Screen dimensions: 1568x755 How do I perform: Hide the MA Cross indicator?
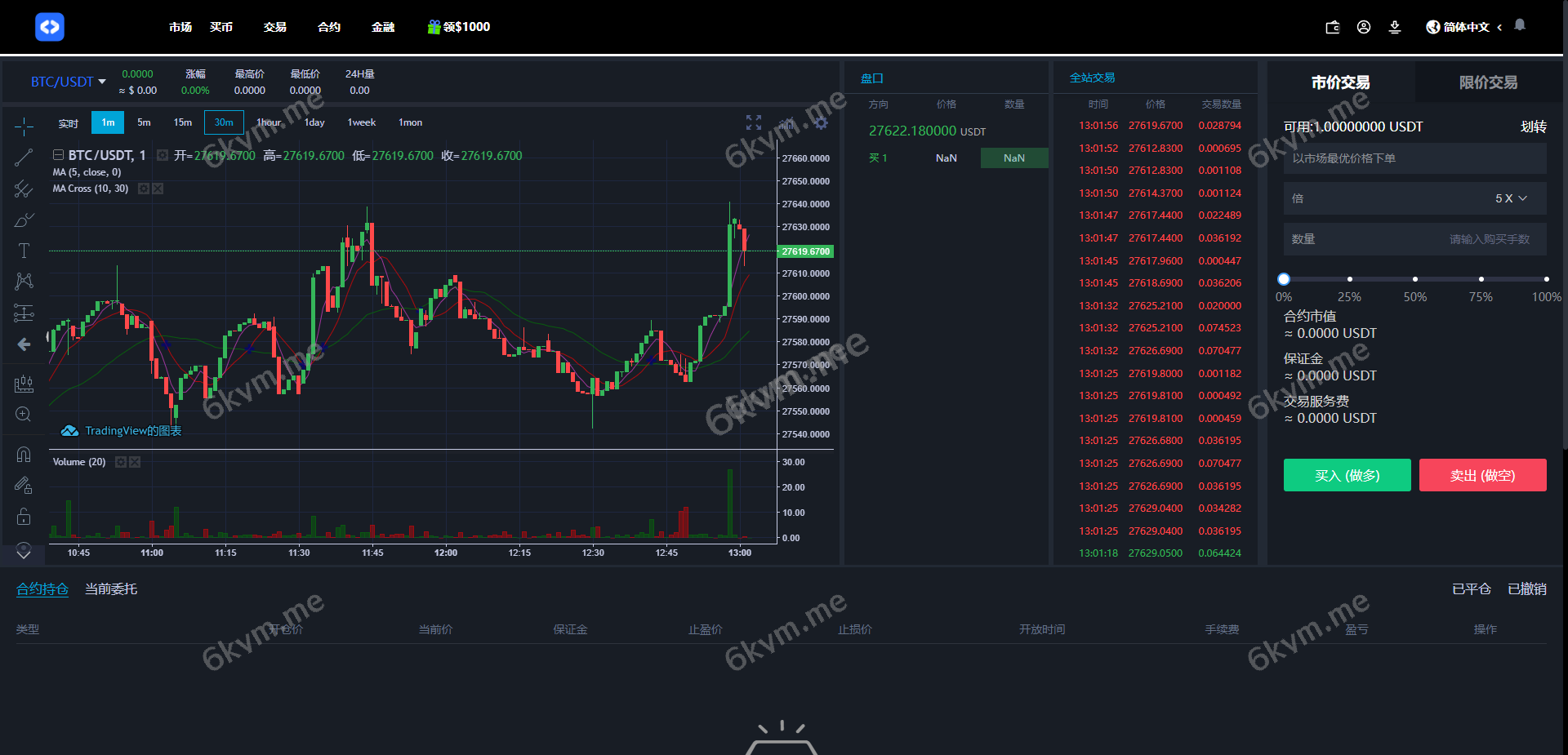coord(157,189)
